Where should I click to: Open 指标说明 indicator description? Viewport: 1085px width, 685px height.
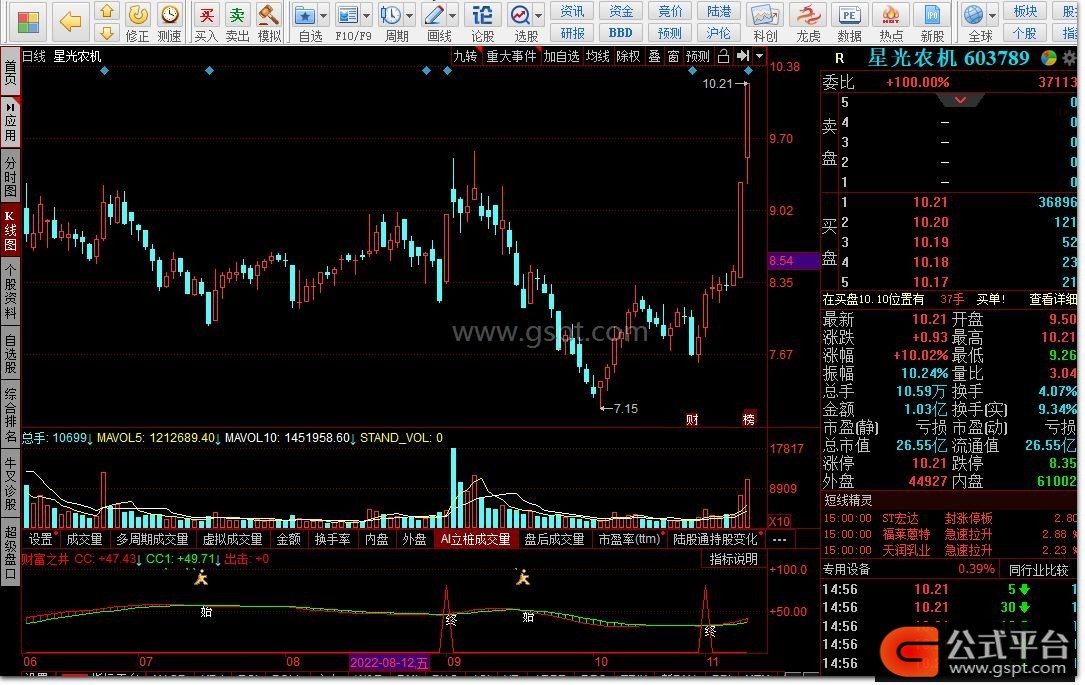(x=733, y=559)
